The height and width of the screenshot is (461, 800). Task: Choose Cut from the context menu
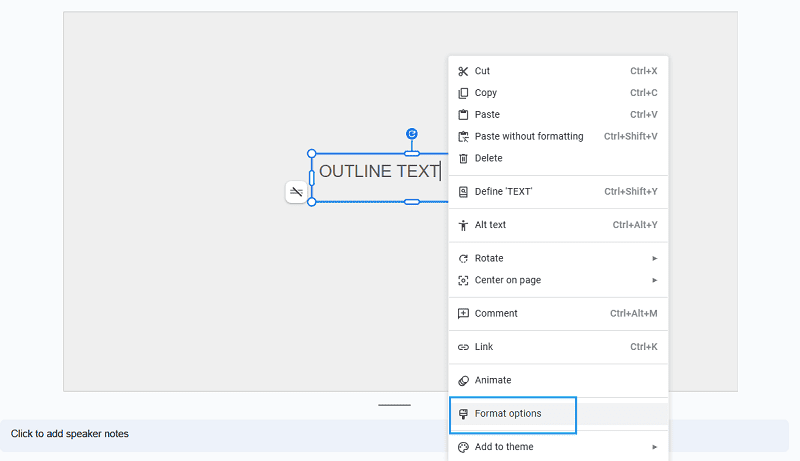[x=558, y=71]
